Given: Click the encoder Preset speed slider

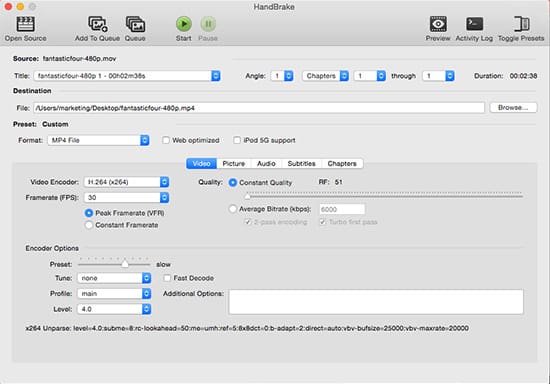Looking at the screenshot, I should (x=114, y=264).
